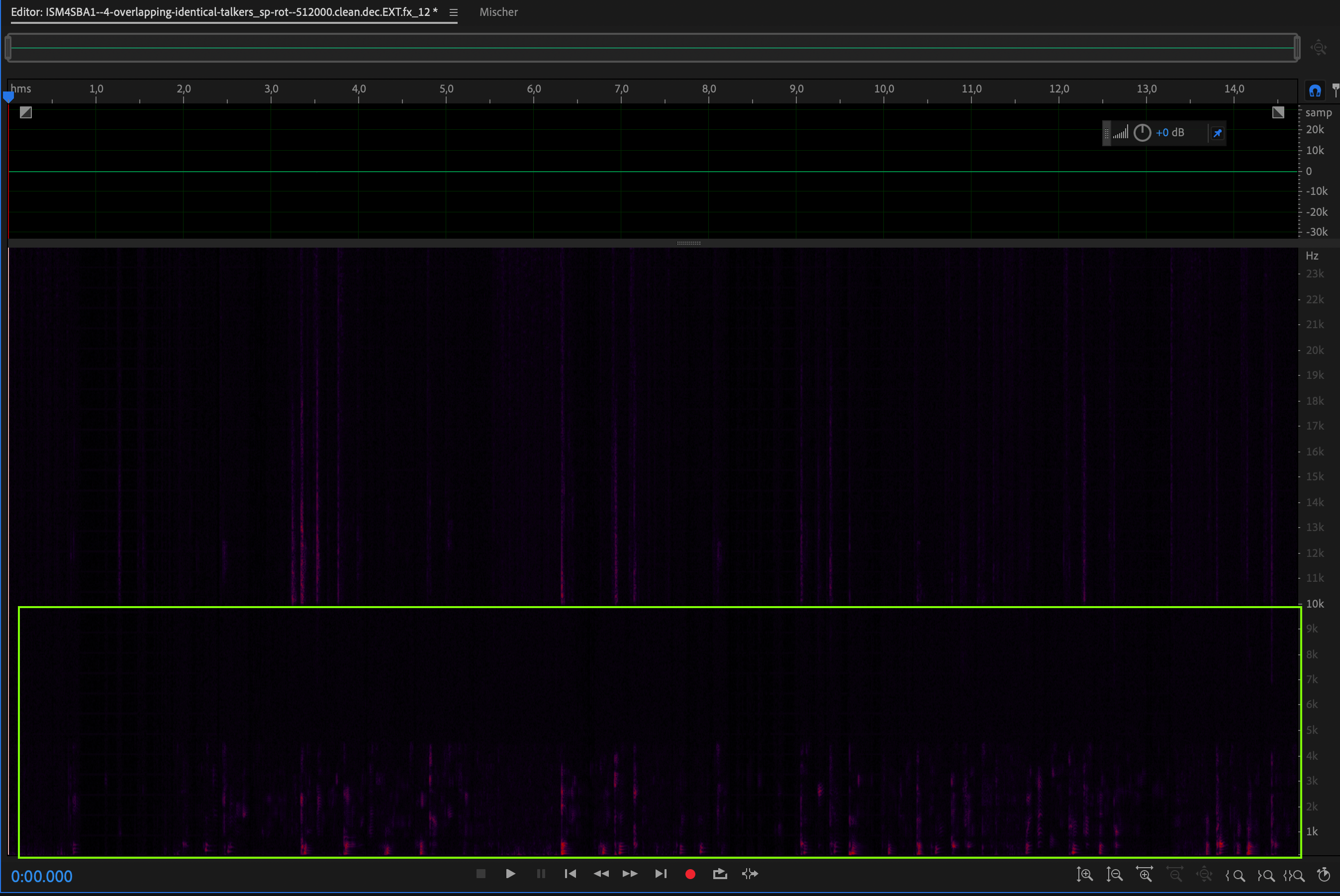Zoom in on time axis
This screenshot has width=1340, height=896.
coord(1145,874)
